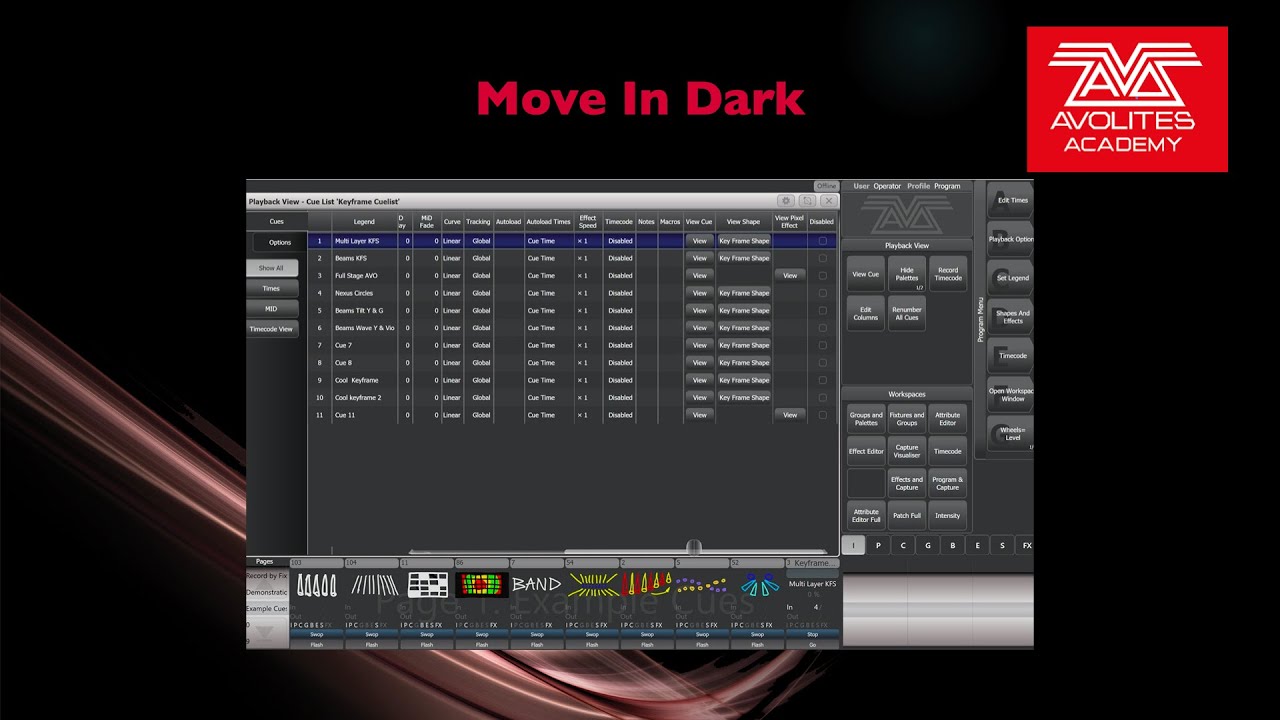Open Capture Visualiser workspace

pyautogui.click(x=907, y=451)
